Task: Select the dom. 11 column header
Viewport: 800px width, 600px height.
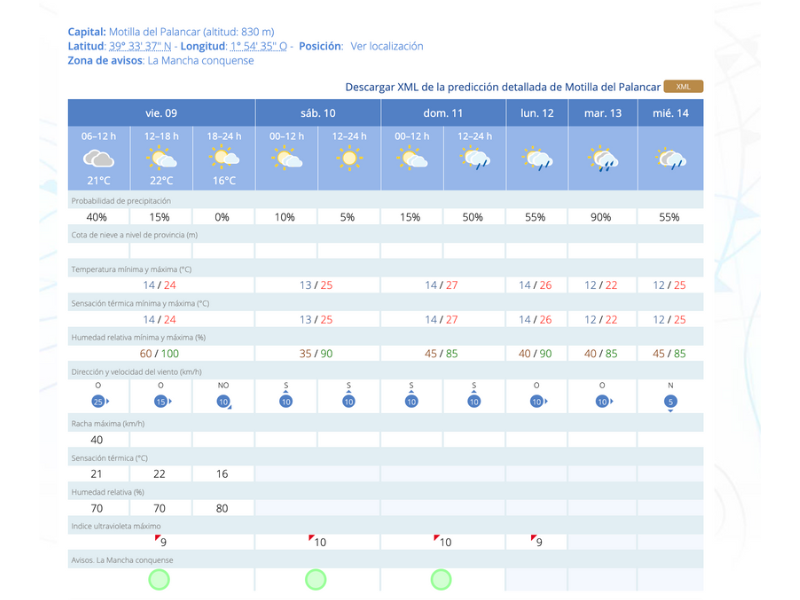Action: click(x=443, y=113)
